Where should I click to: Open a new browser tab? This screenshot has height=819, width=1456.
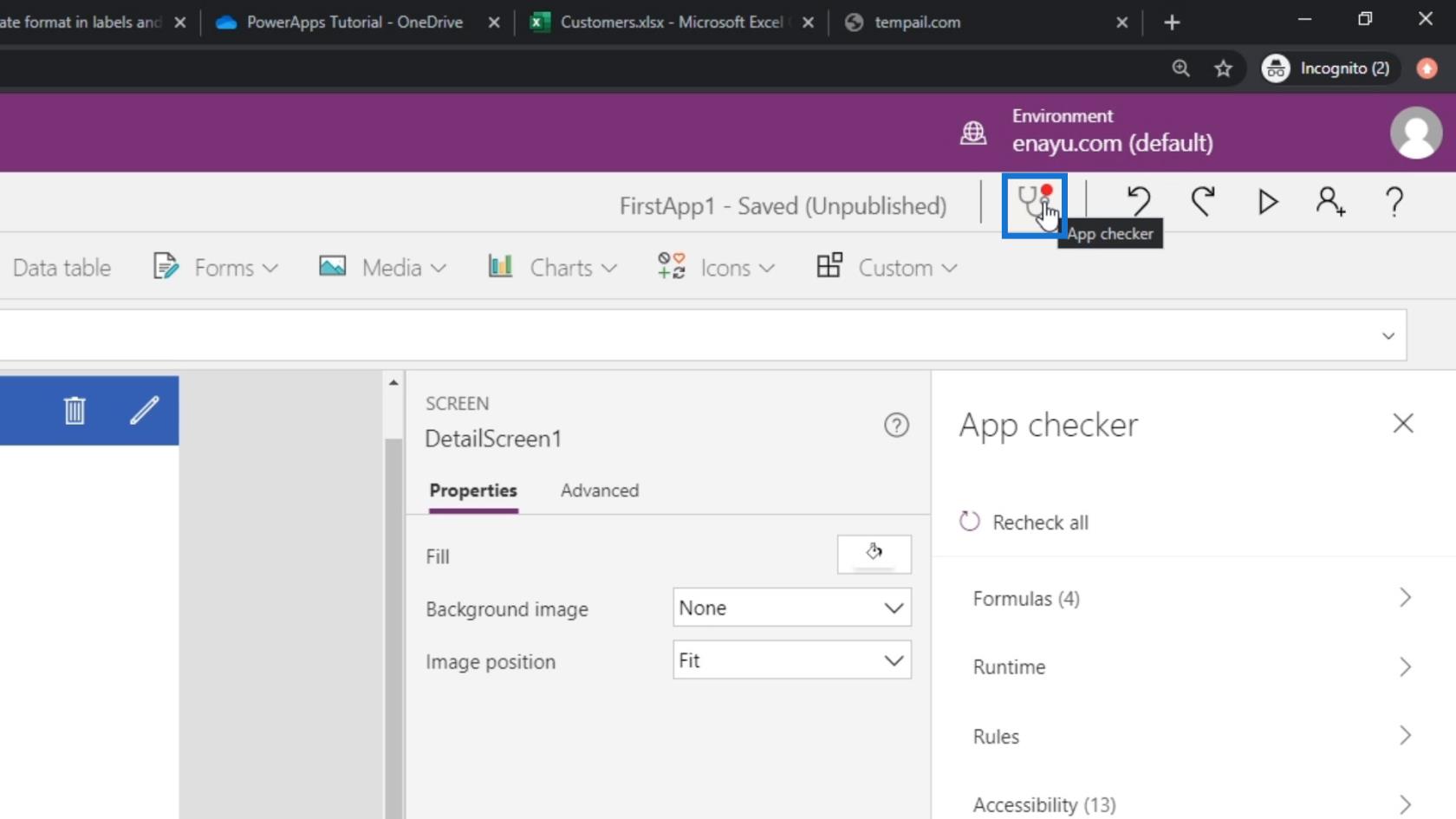[x=1172, y=23]
